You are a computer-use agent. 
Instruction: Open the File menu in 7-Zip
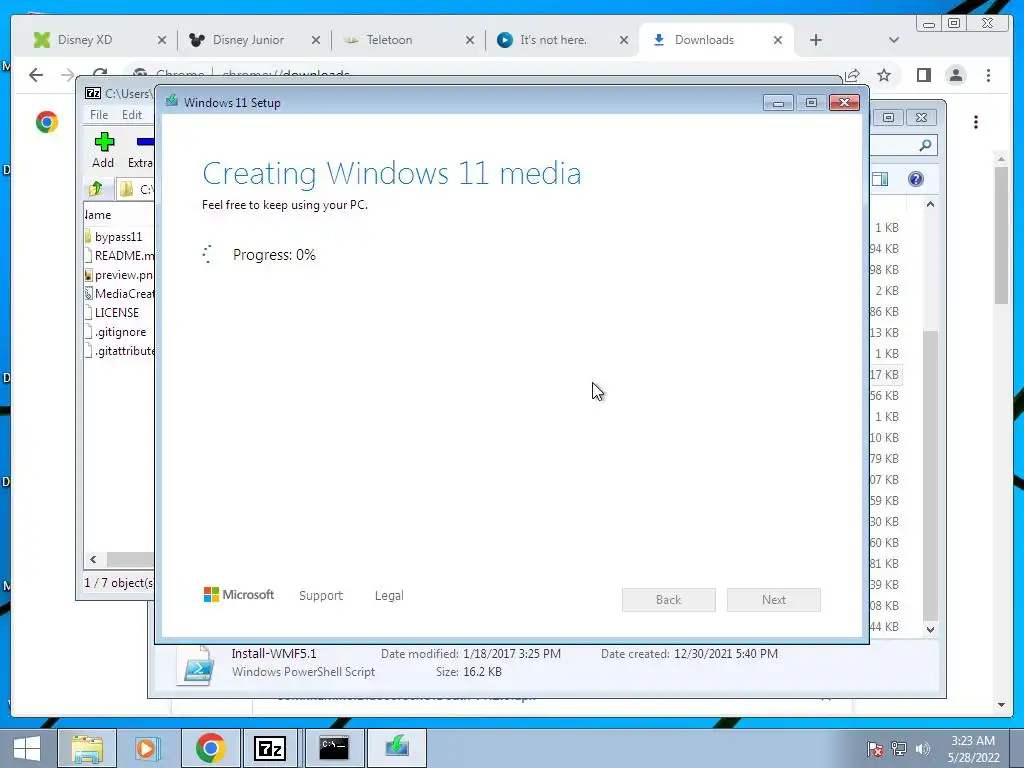(99, 114)
